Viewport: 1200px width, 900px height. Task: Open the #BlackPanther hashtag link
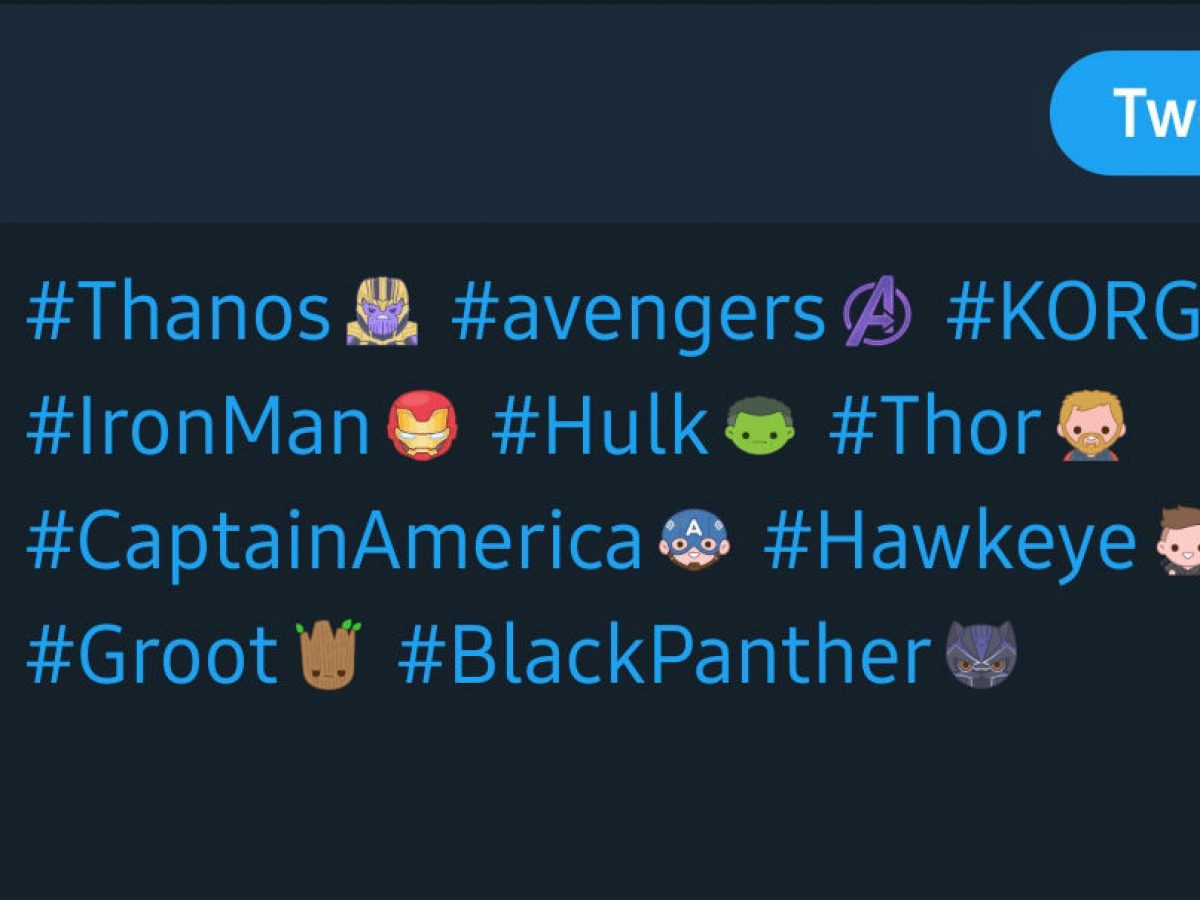pyautogui.click(x=665, y=656)
